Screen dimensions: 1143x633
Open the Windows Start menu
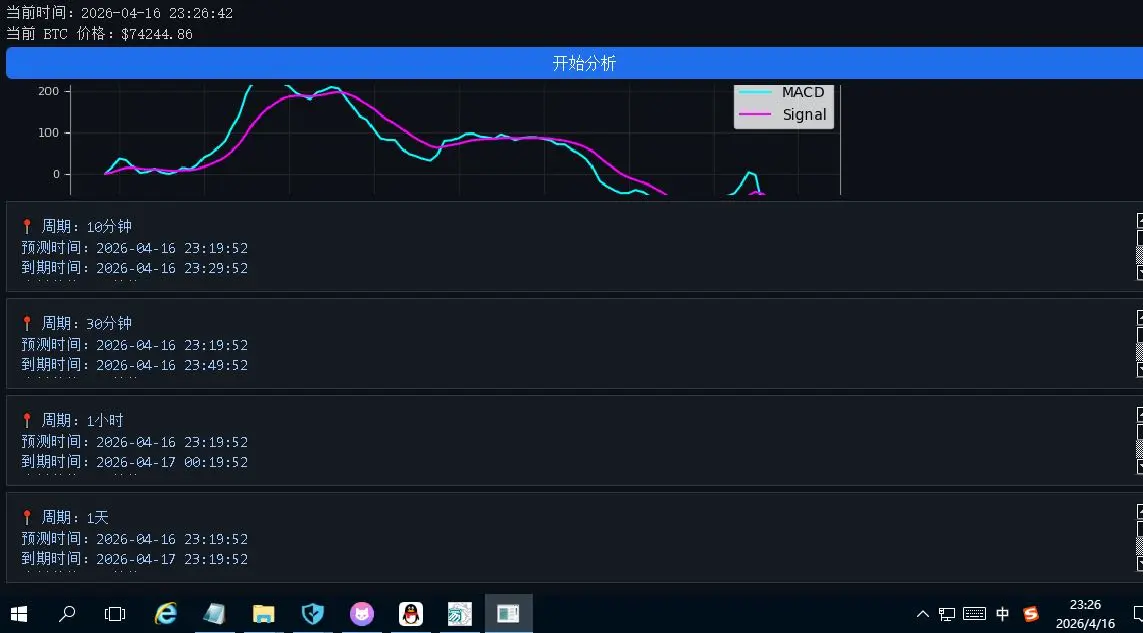(x=19, y=614)
